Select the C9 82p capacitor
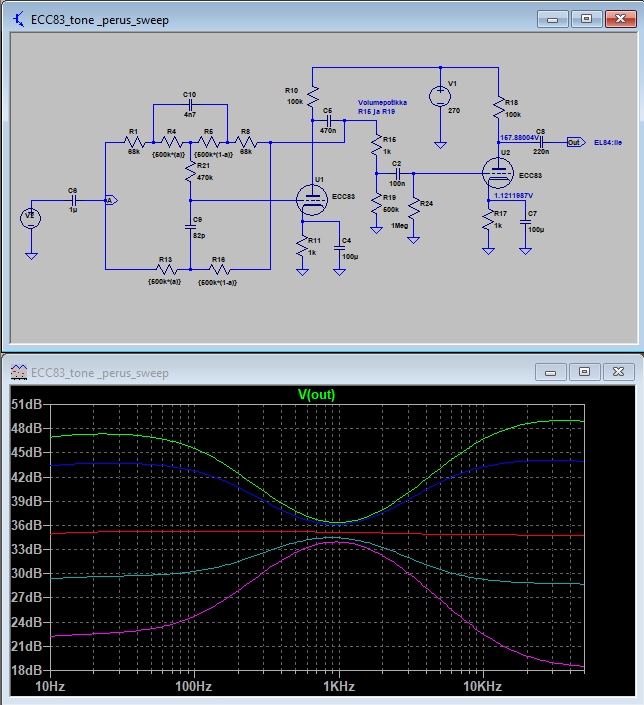Image resolution: width=644 pixels, height=705 pixels. click(190, 227)
